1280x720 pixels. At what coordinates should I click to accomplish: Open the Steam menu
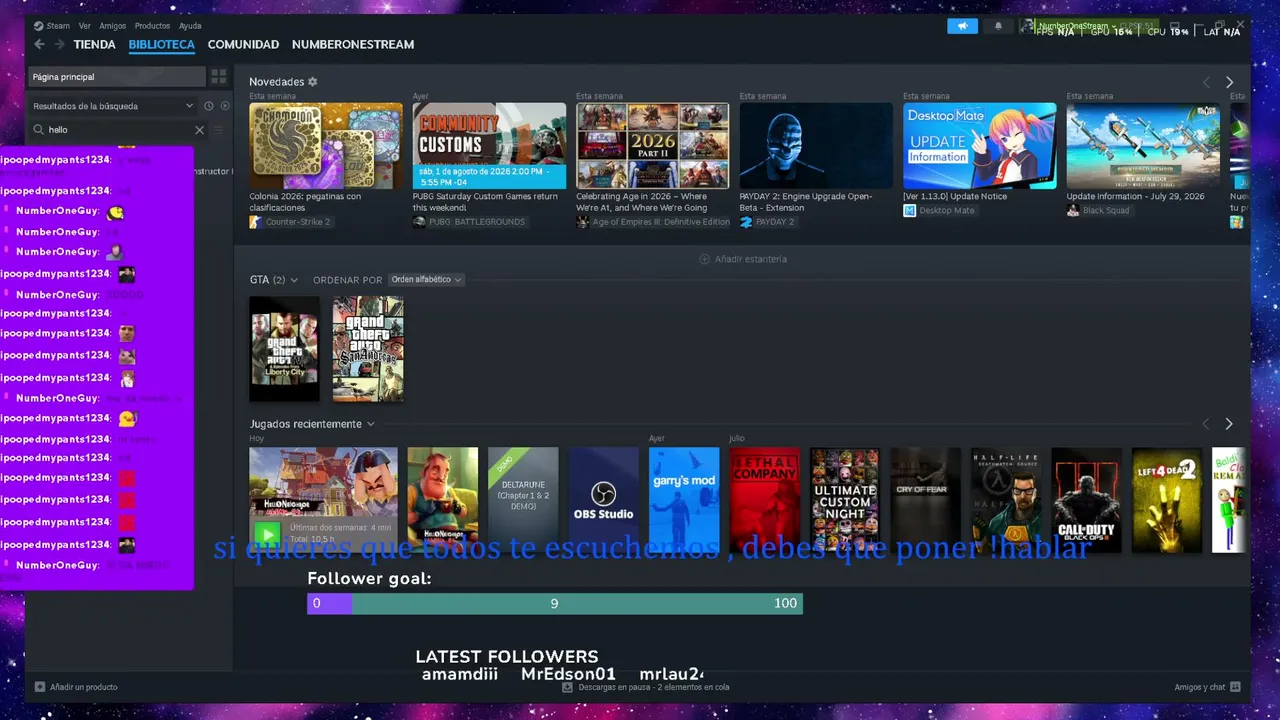pyautogui.click(x=52, y=26)
